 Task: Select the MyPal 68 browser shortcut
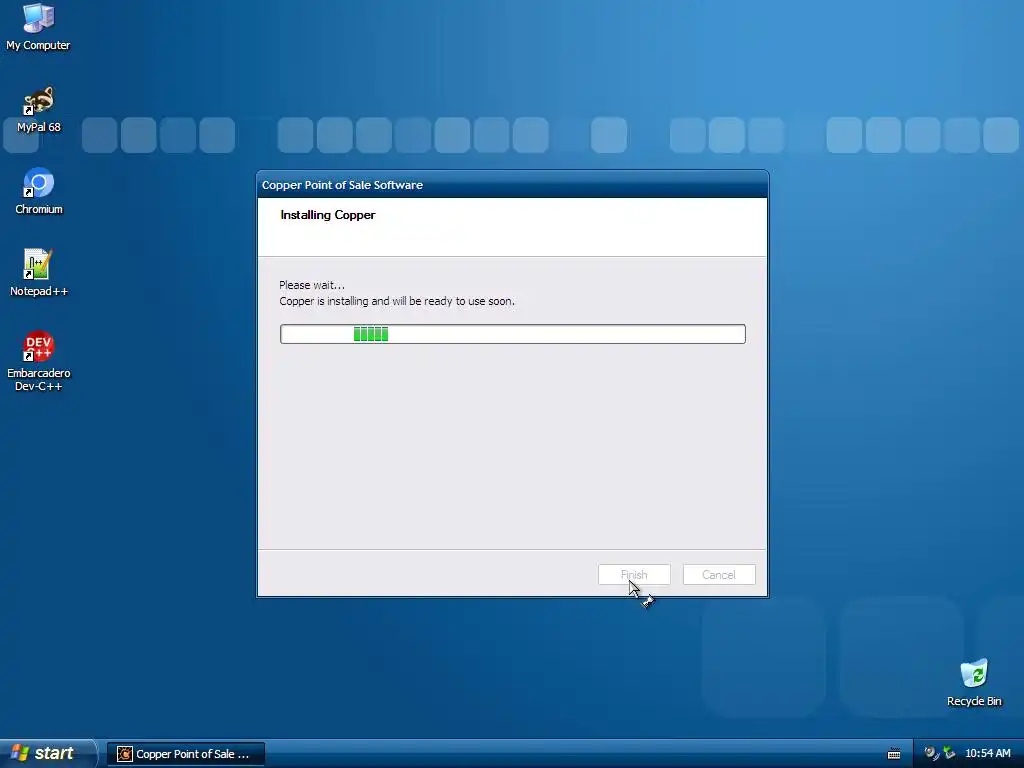38,109
